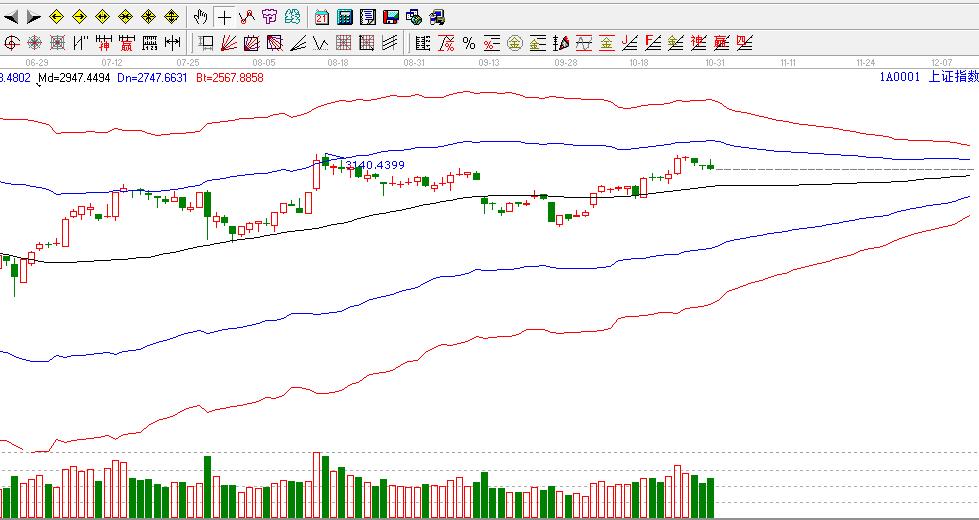The width and height of the screenshot is (979, 520).
Task: Open the calculator icon
Action: pos(344,17)
